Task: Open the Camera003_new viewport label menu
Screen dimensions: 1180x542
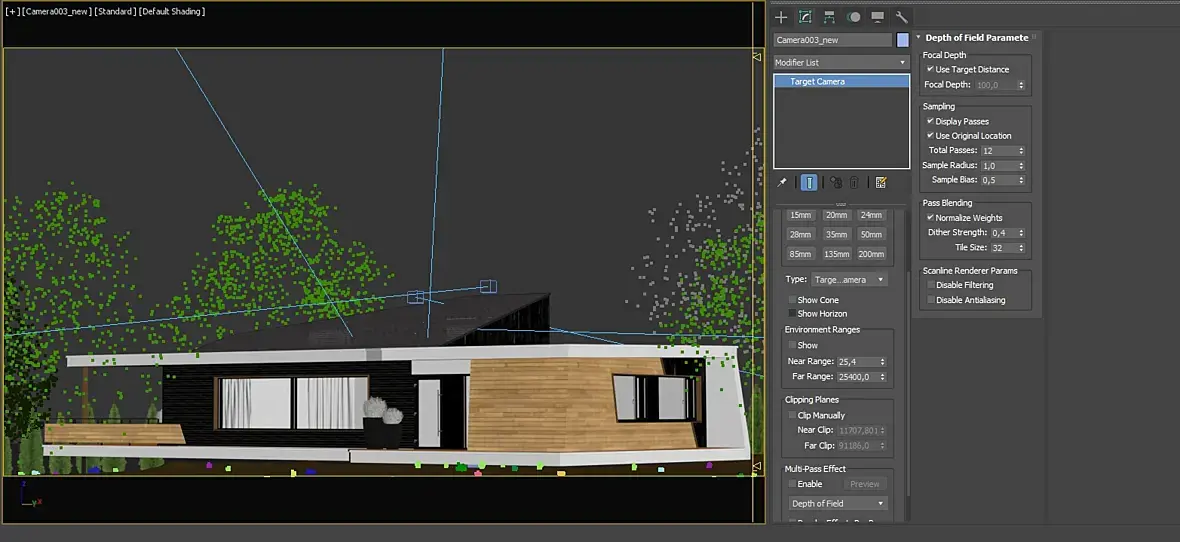Action: click(x=57, y=11)
